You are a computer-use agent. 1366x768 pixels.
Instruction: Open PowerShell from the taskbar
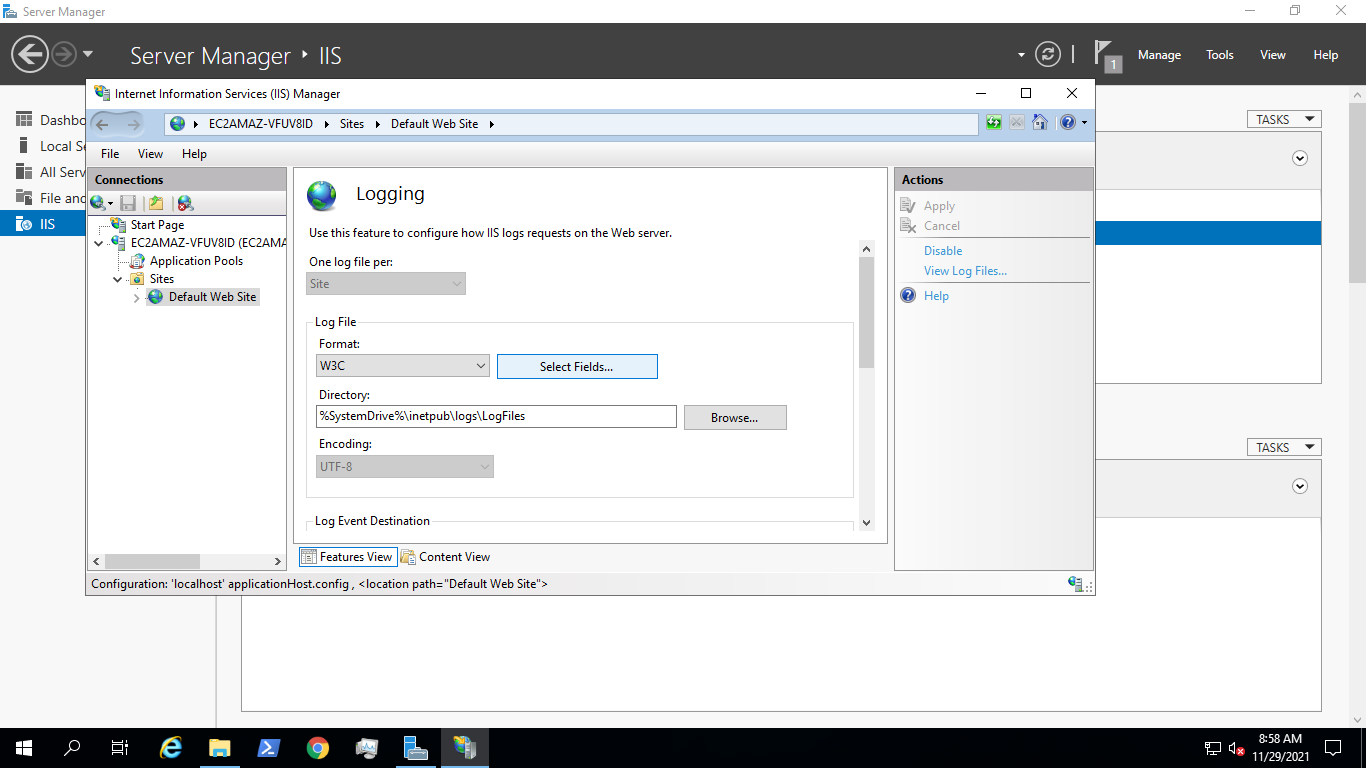point(269,747)
